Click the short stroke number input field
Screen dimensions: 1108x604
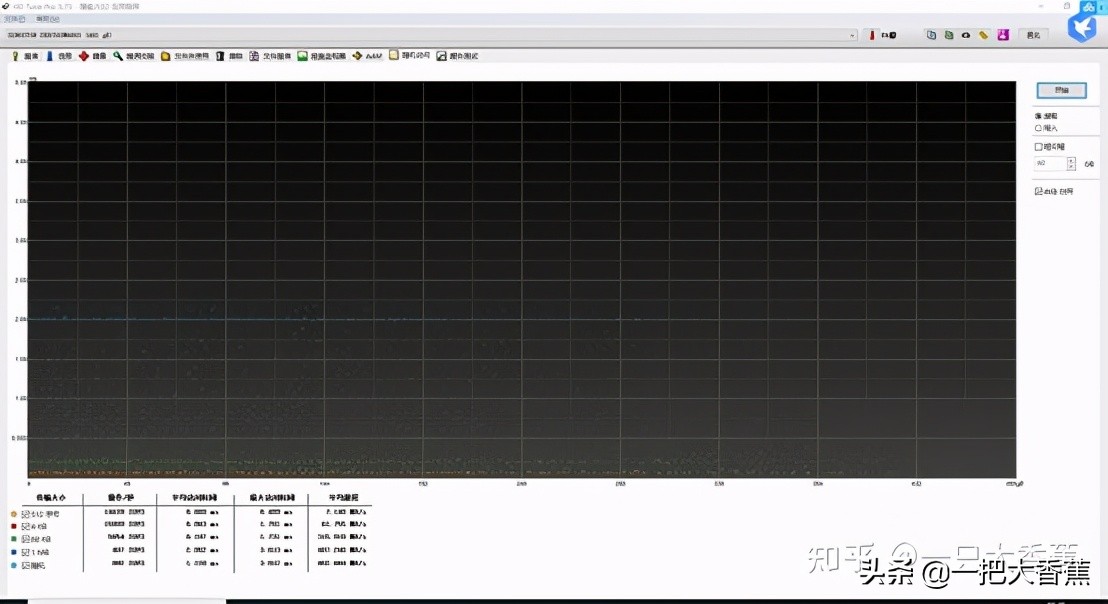coord(1050,163)
